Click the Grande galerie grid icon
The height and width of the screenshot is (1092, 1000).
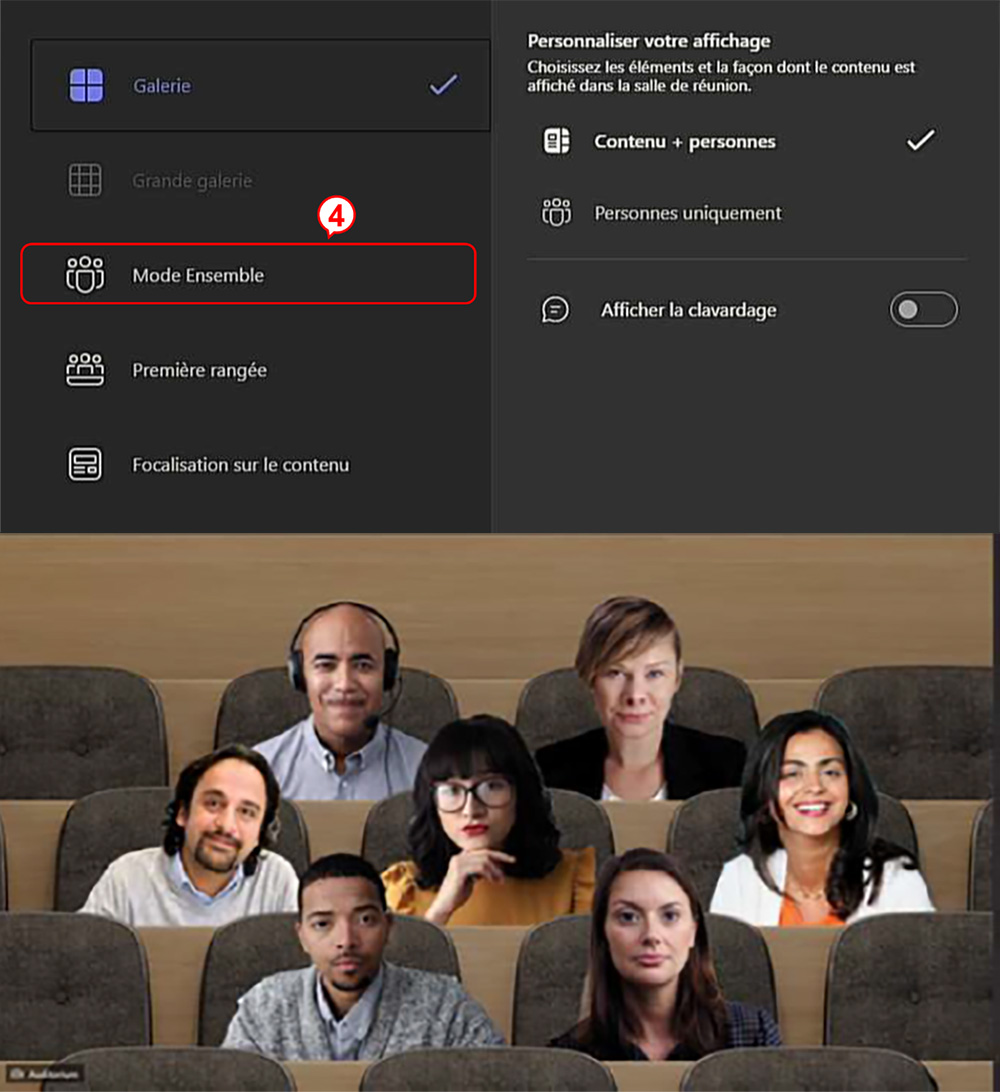point(85,180)
